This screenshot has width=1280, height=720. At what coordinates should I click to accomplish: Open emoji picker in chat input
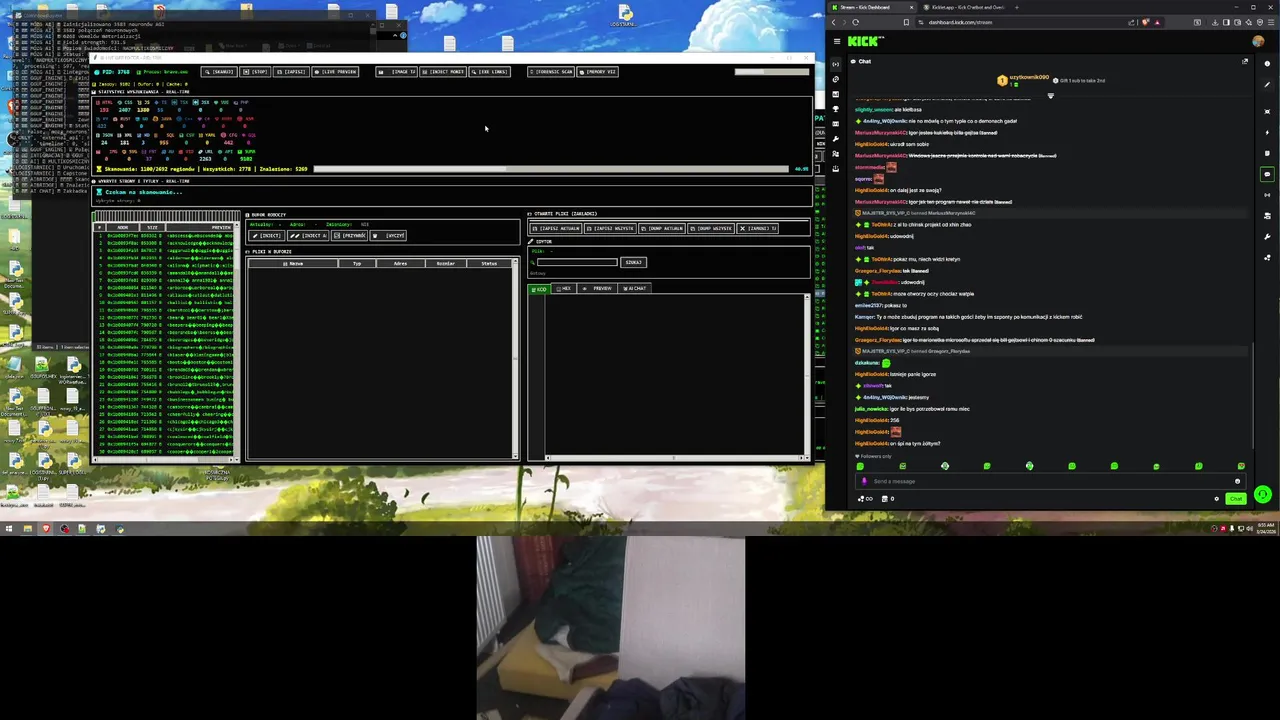1237,481
